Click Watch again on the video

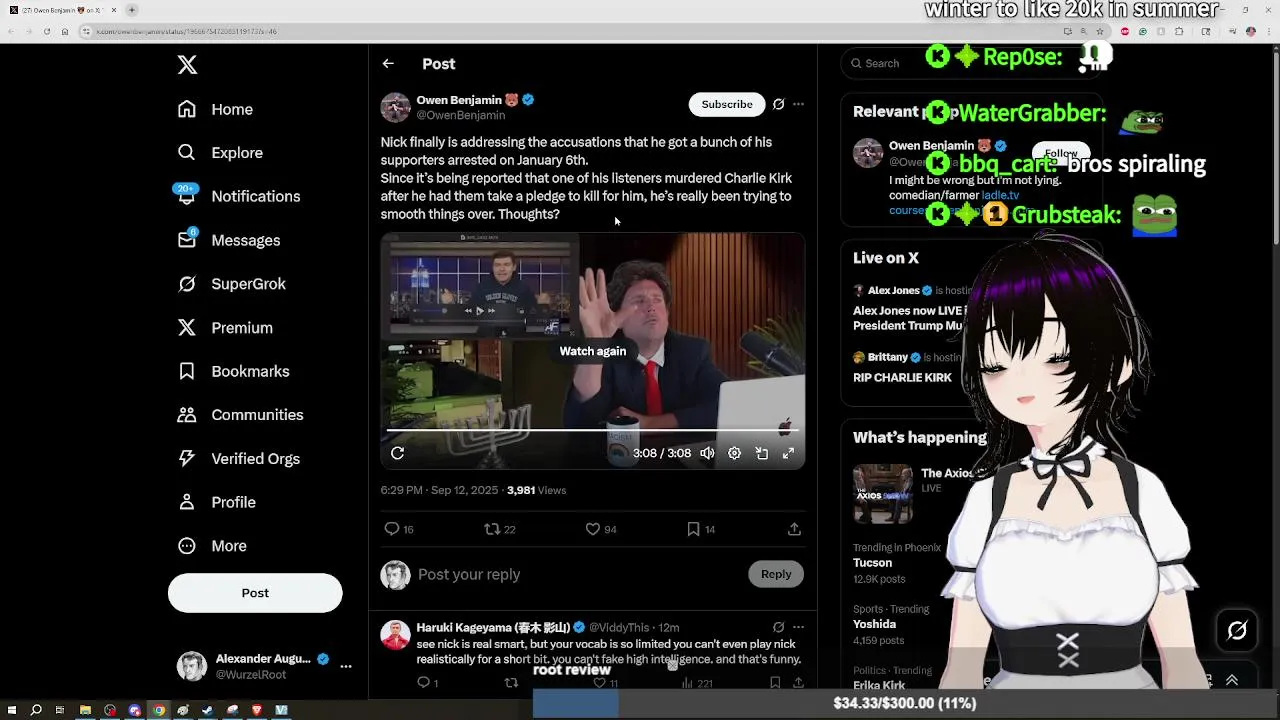(x=593, y=351)
